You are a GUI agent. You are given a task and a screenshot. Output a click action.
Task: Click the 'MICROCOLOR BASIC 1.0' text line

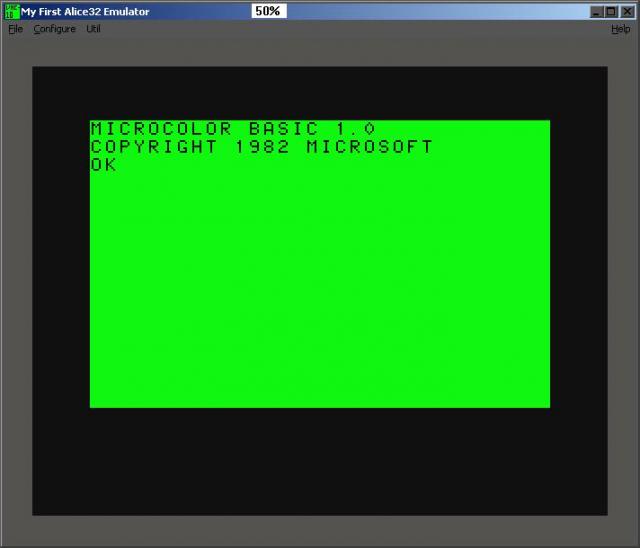[233, 129]
